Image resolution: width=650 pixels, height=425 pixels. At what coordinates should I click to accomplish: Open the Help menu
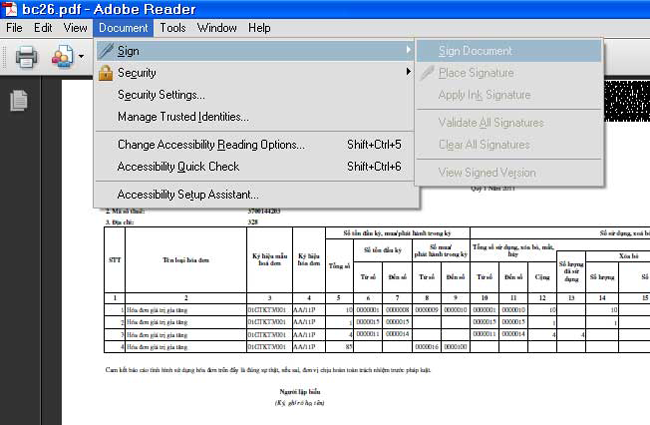tap(259, 28)
